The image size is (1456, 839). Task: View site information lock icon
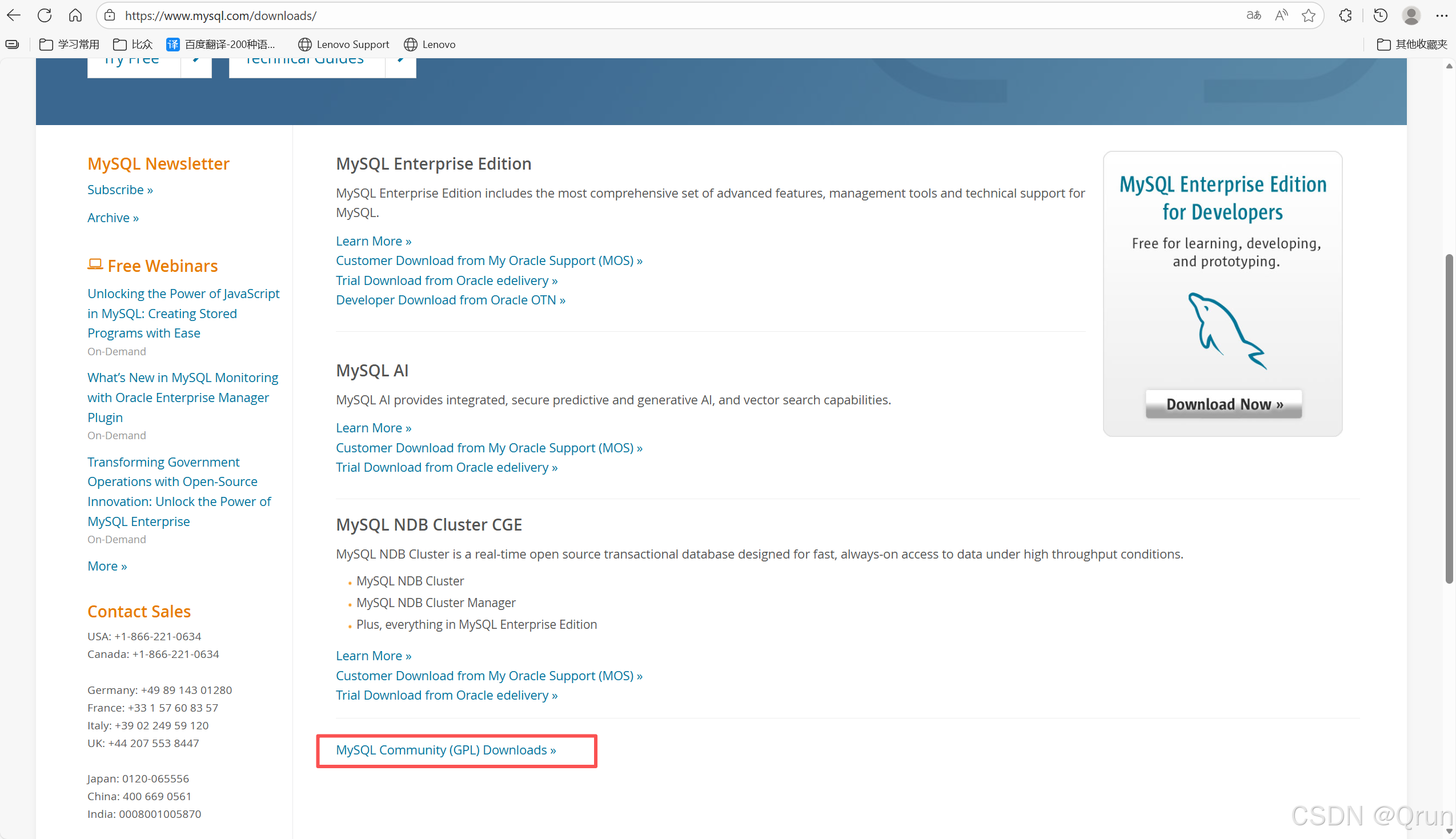click(x=110, y=15)
